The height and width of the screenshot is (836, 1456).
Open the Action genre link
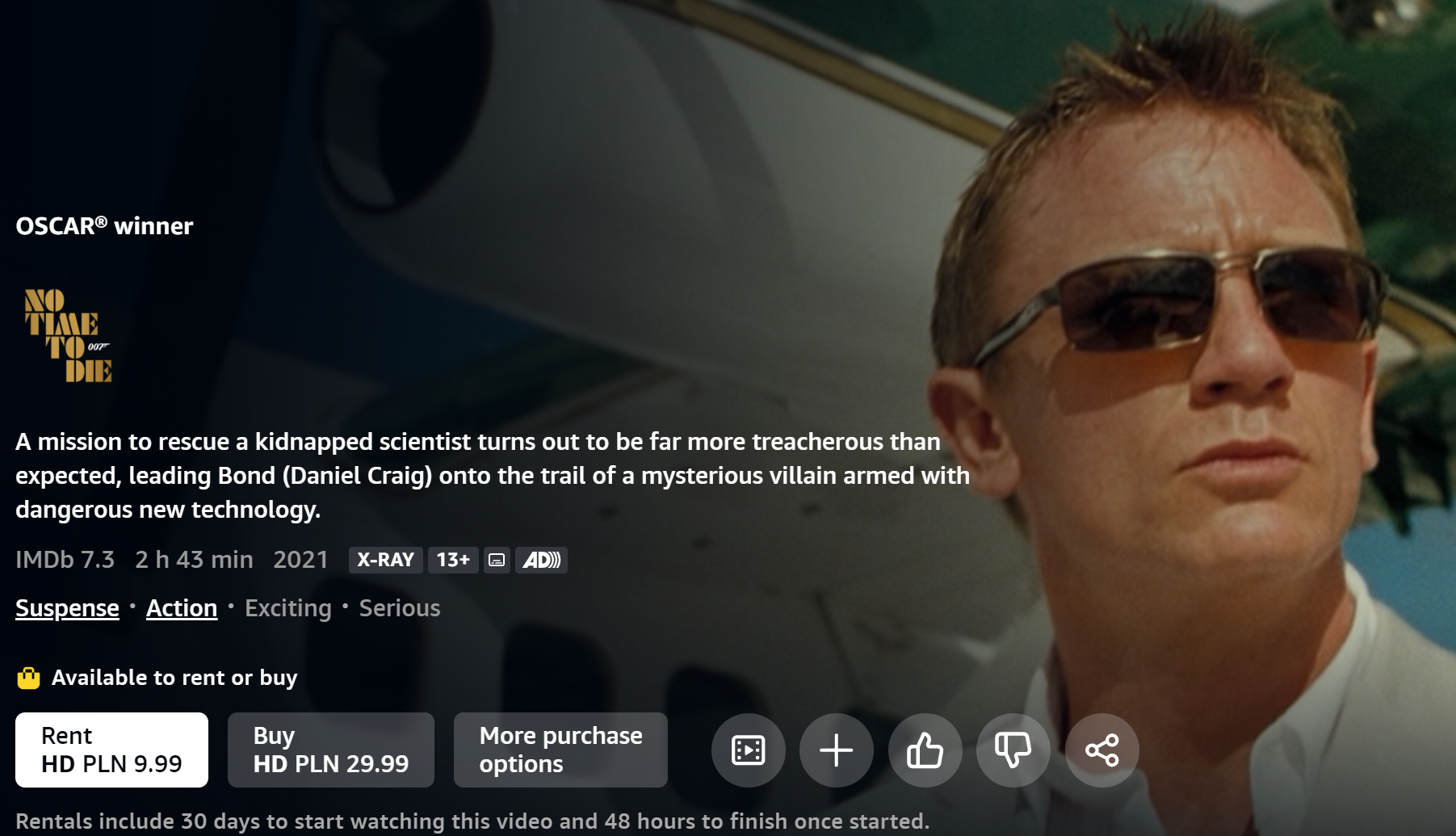(x=182, y=608)
